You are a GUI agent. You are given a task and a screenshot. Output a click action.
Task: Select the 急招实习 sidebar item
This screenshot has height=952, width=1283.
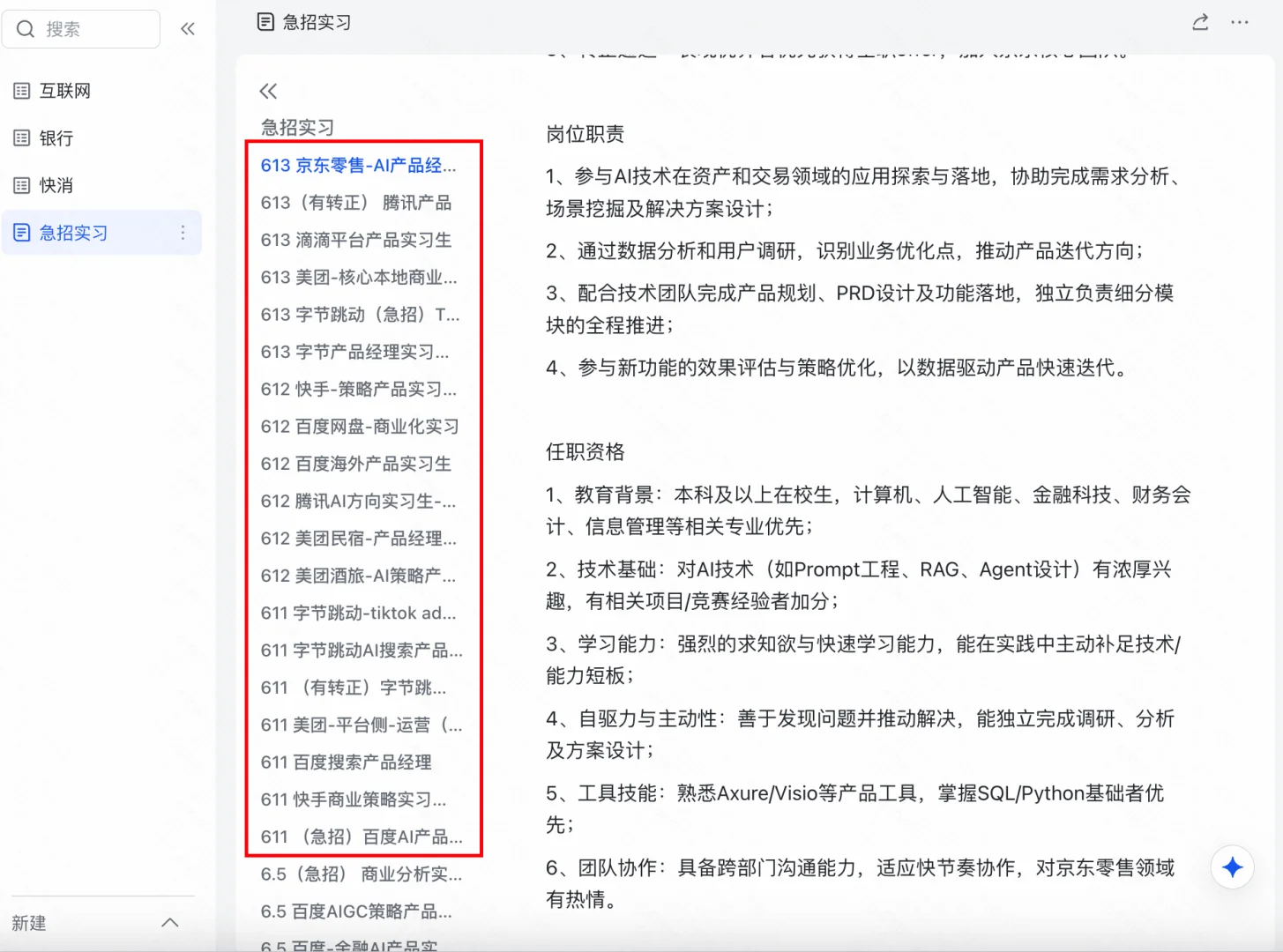101,233
